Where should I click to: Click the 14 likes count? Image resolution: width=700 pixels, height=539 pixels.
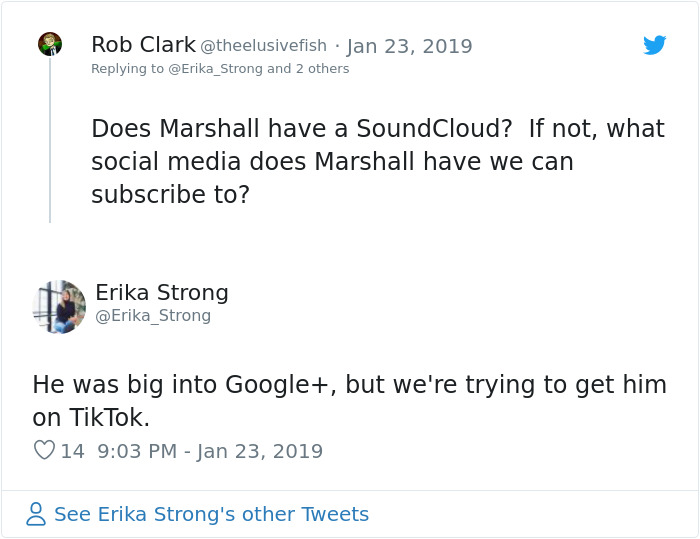[72, 451]
